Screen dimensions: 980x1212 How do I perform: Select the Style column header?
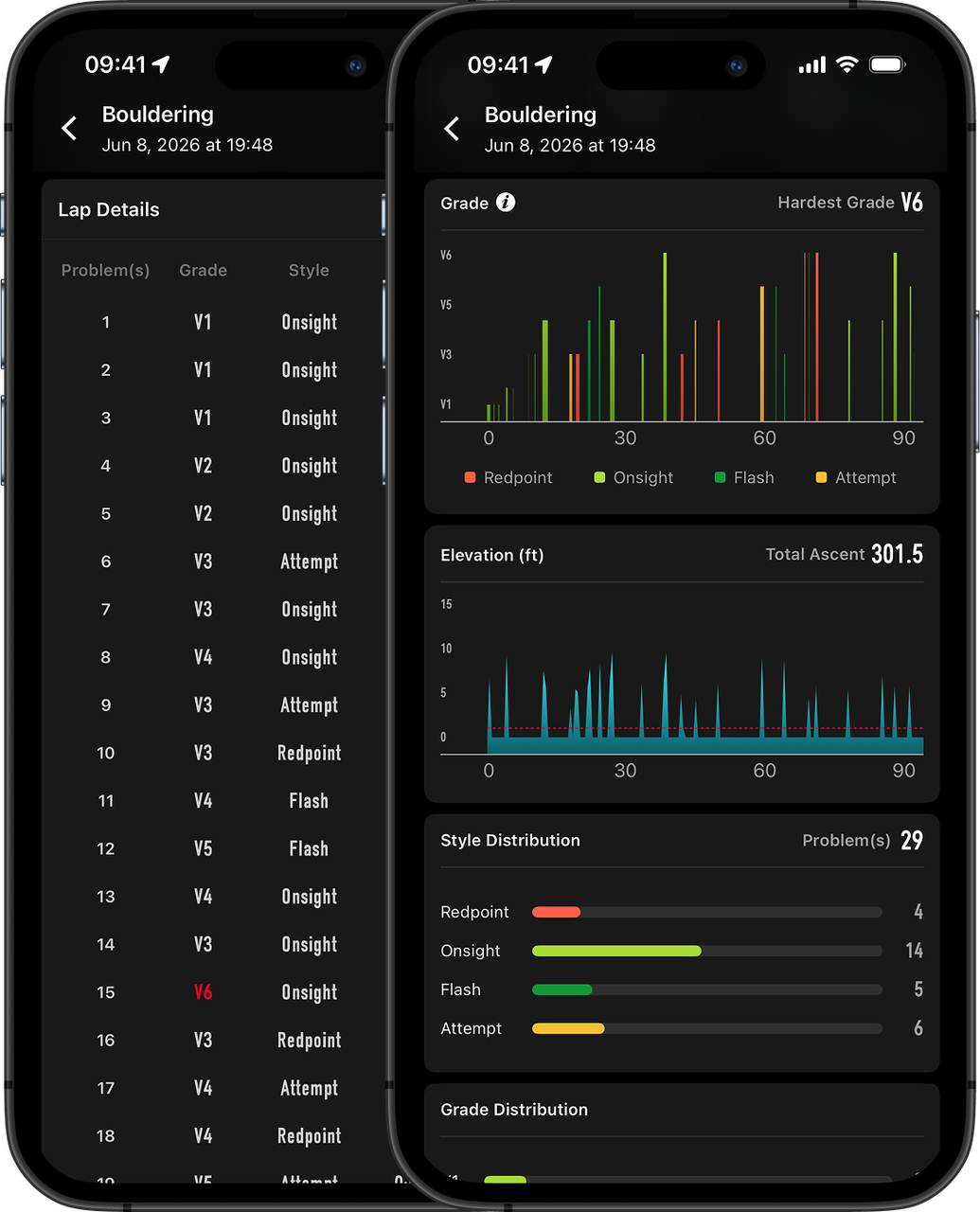coord(309,271)
